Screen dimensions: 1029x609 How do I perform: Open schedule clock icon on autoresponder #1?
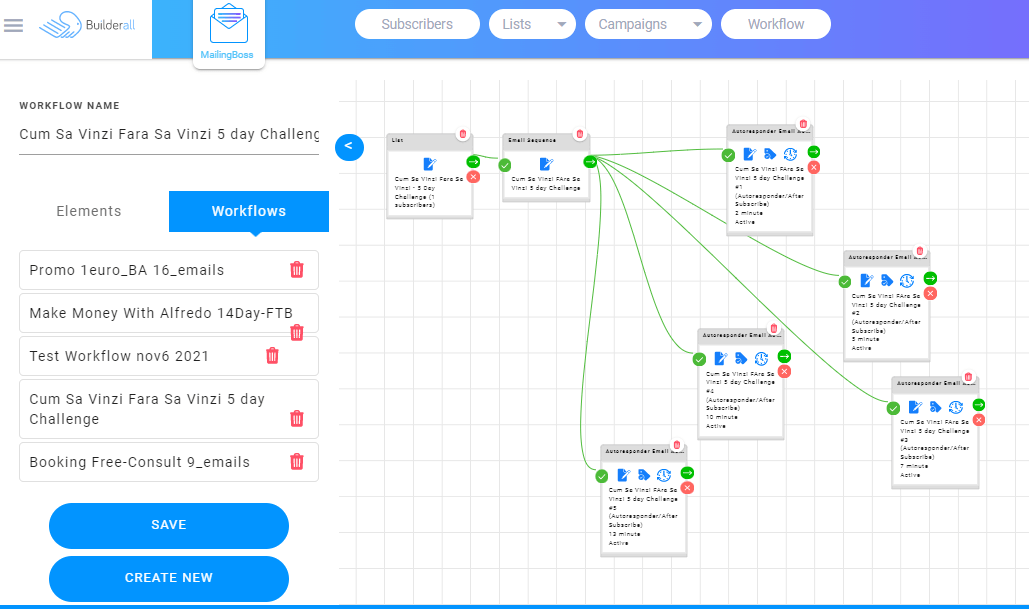(x=790, y=154)
